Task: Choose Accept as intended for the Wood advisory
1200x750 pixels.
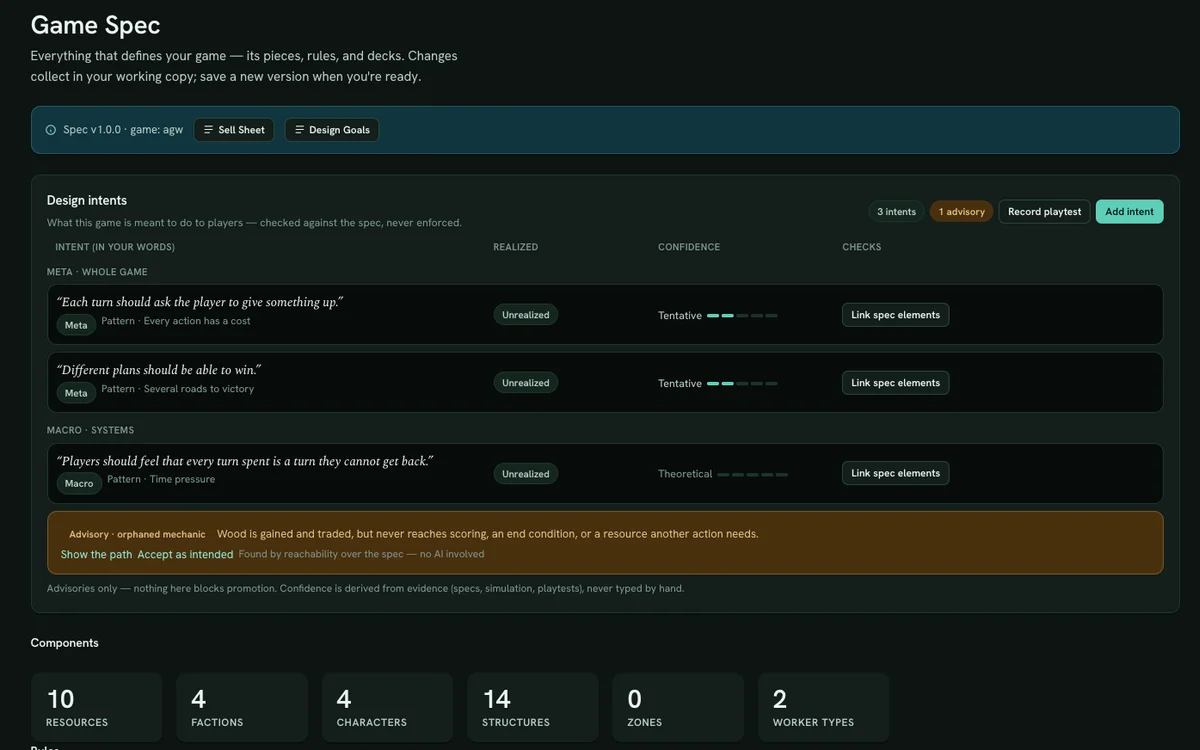Action: (x=185, y=554)
